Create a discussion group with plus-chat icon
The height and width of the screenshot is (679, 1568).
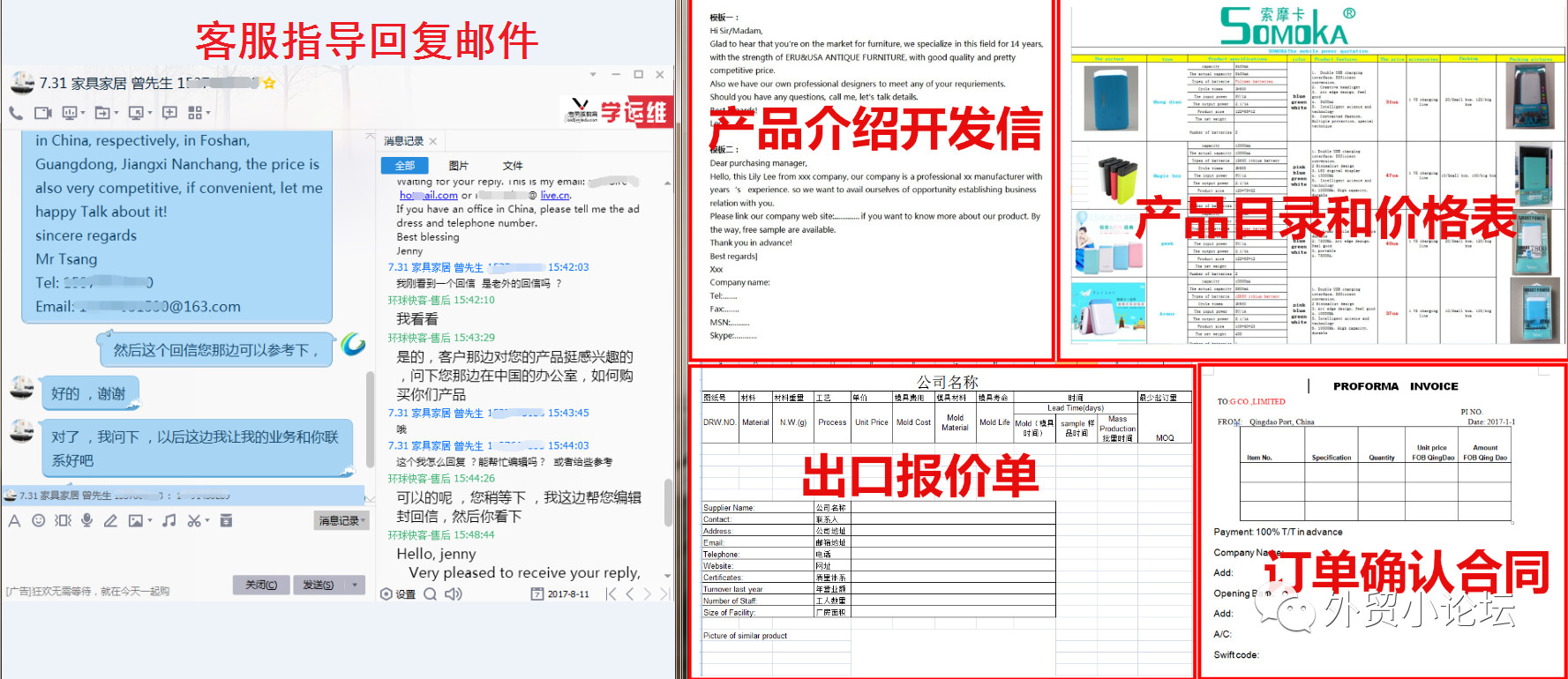(169, 113)
